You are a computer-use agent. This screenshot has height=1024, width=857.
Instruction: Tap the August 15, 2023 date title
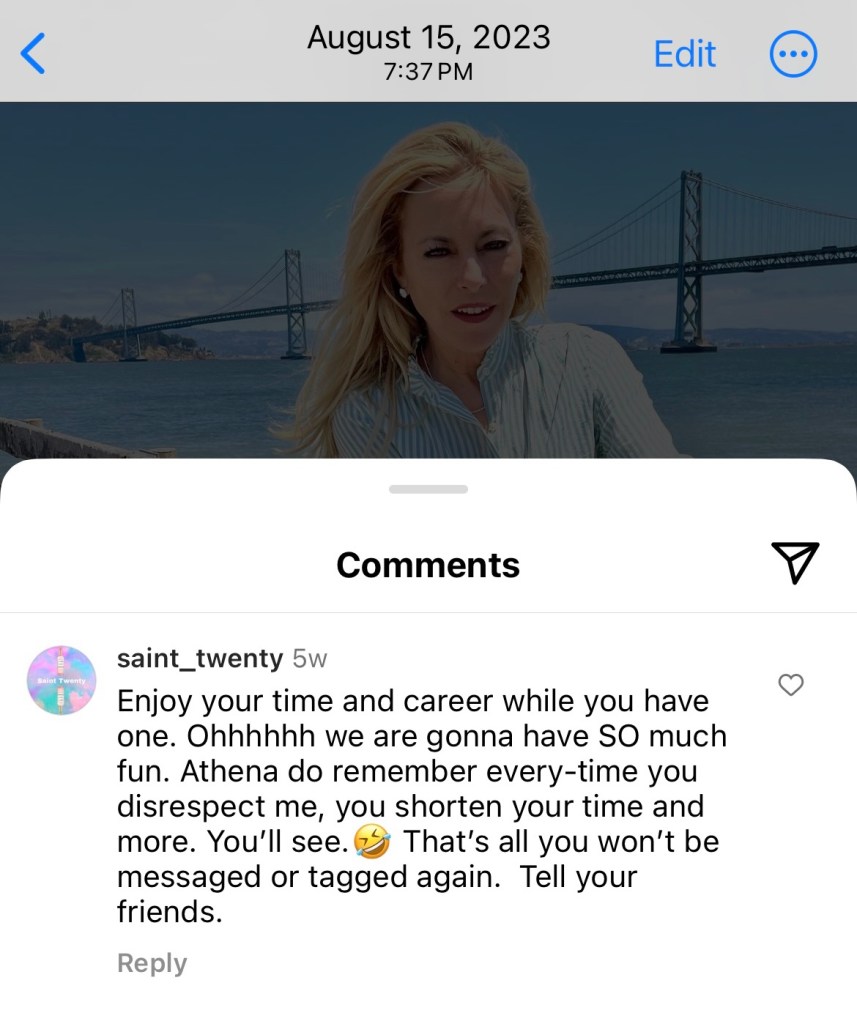coord(428,38)
